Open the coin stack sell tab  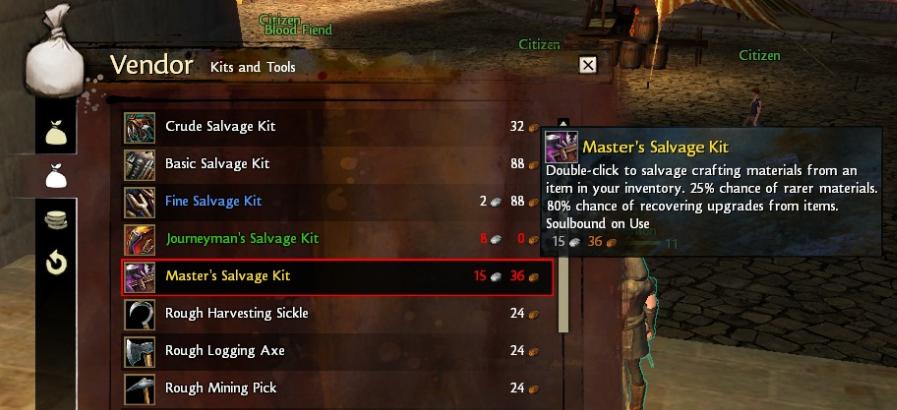coord(56,220)
